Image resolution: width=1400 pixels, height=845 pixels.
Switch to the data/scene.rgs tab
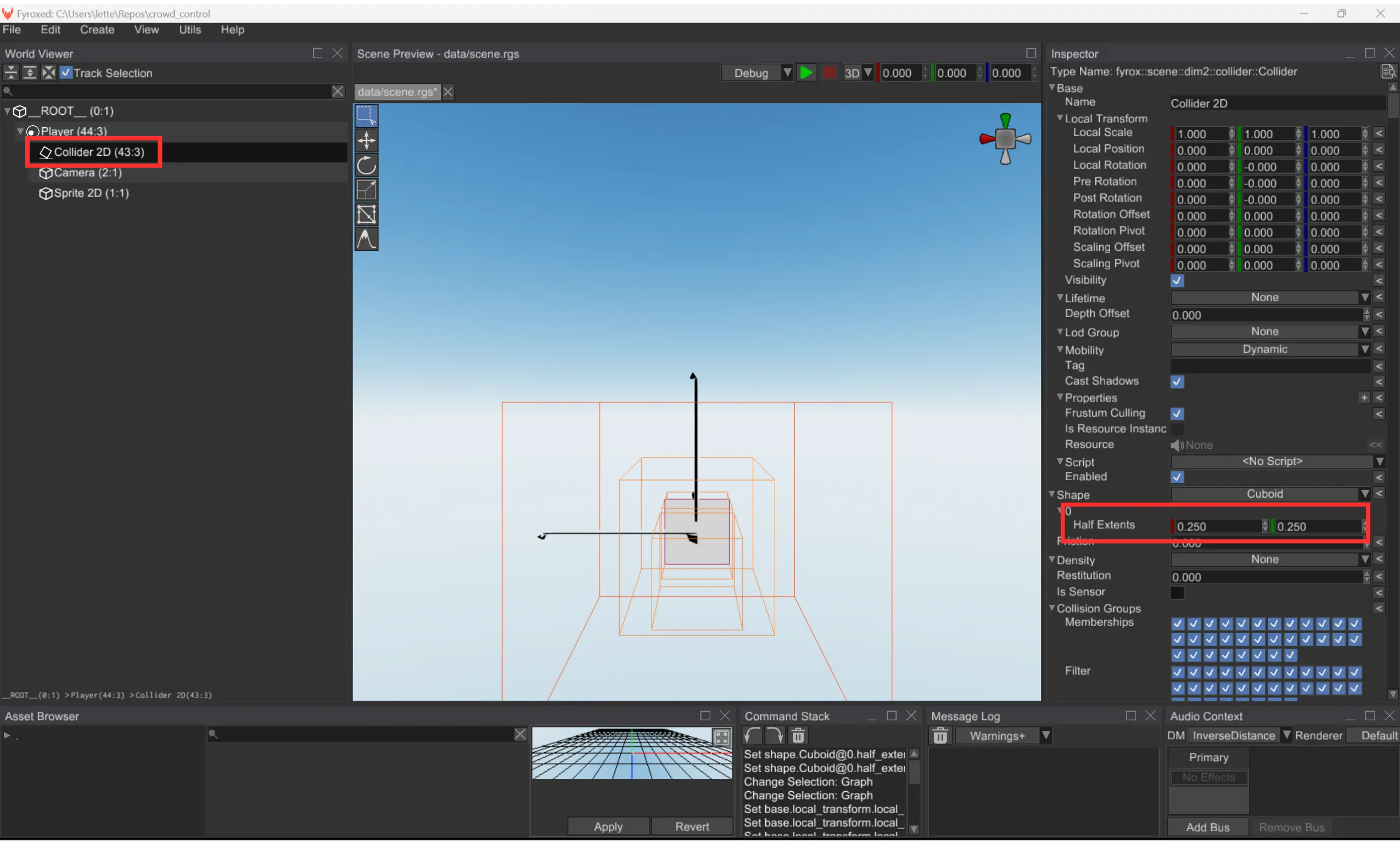[397, 92]
